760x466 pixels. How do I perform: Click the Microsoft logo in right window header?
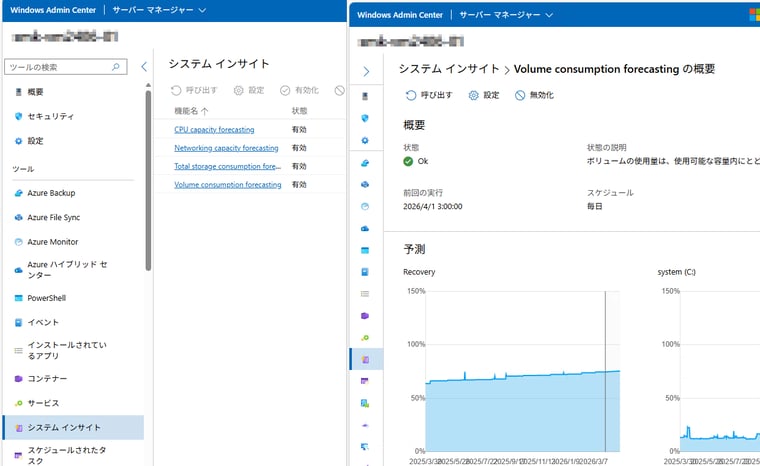point(754,15)
